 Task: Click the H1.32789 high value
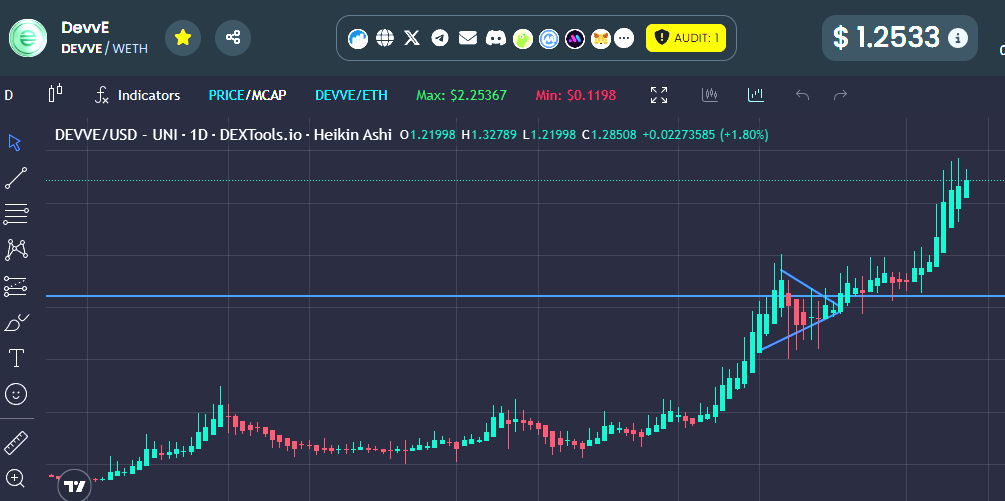point(489,135)
